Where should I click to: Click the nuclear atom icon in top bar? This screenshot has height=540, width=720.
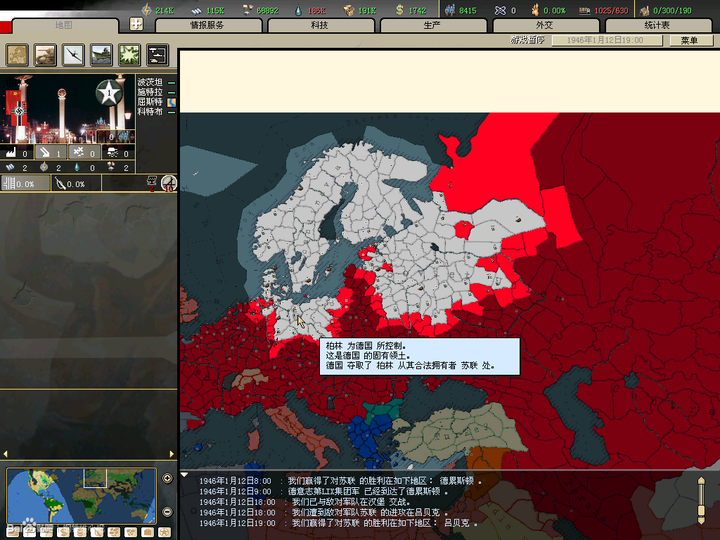pos(500,10)
